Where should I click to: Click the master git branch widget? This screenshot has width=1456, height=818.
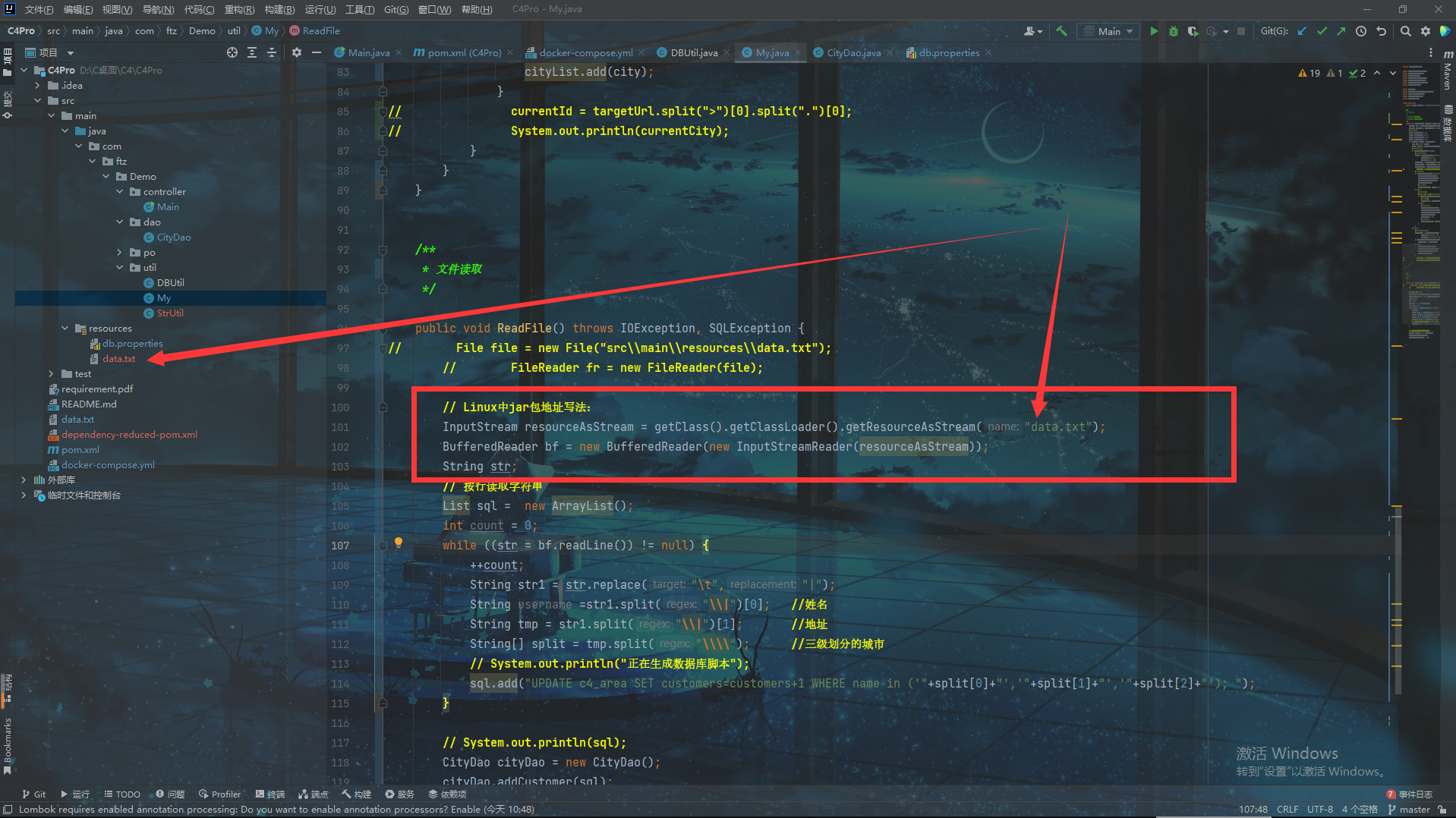point(1409,810)
